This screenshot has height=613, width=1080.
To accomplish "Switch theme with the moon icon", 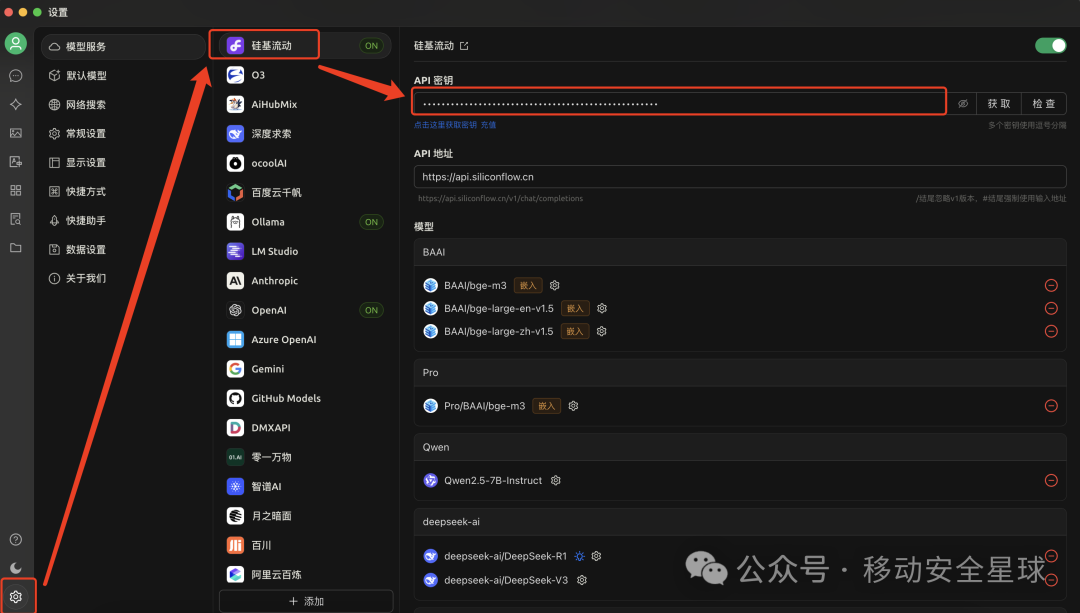I will click(x=15, y=568).
